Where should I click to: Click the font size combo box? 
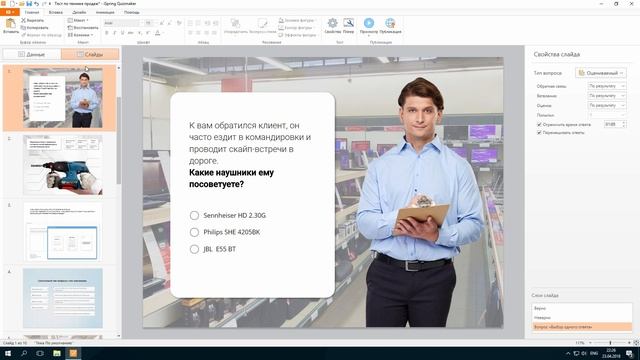pos(149,23)
